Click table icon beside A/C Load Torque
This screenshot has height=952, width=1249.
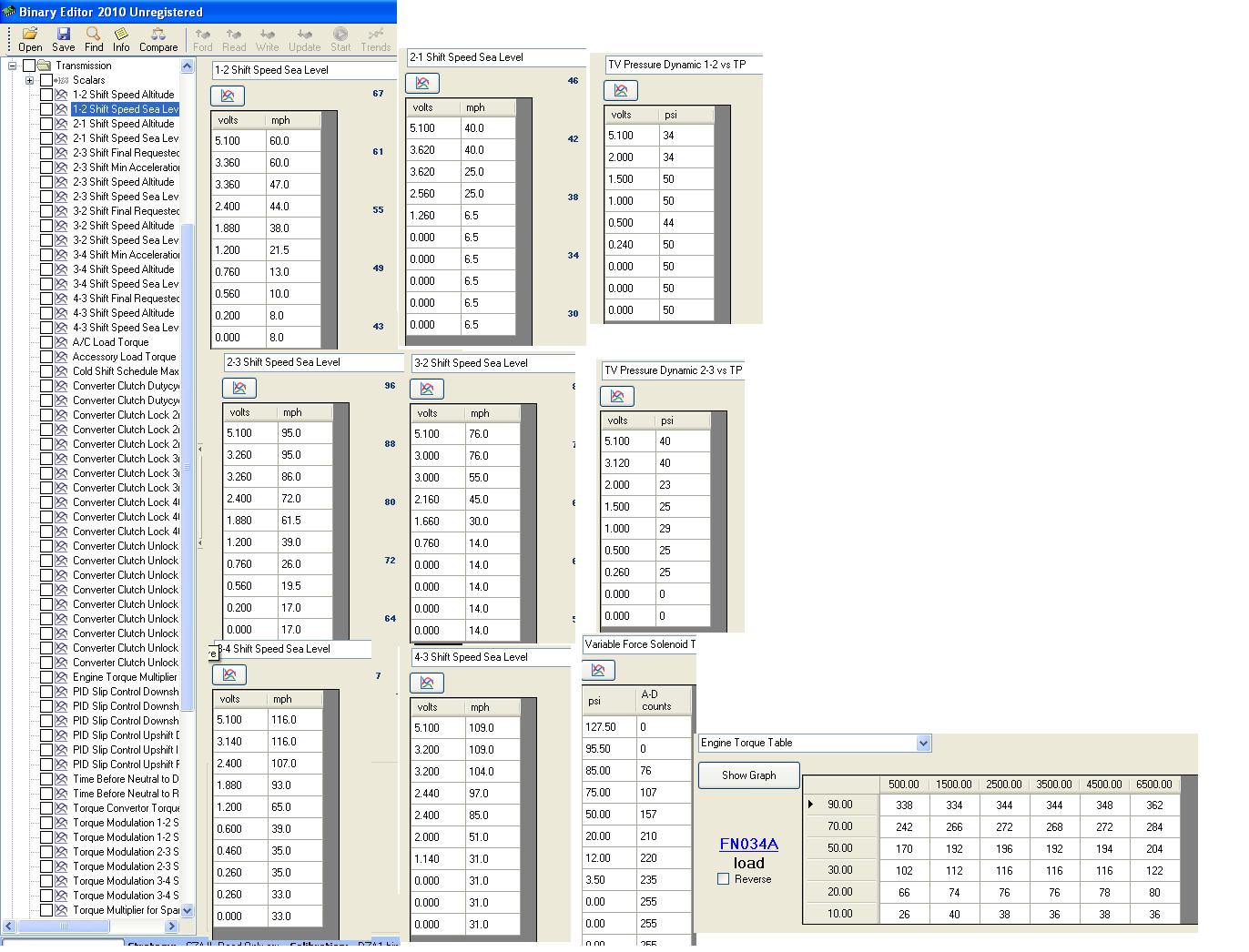62,342
